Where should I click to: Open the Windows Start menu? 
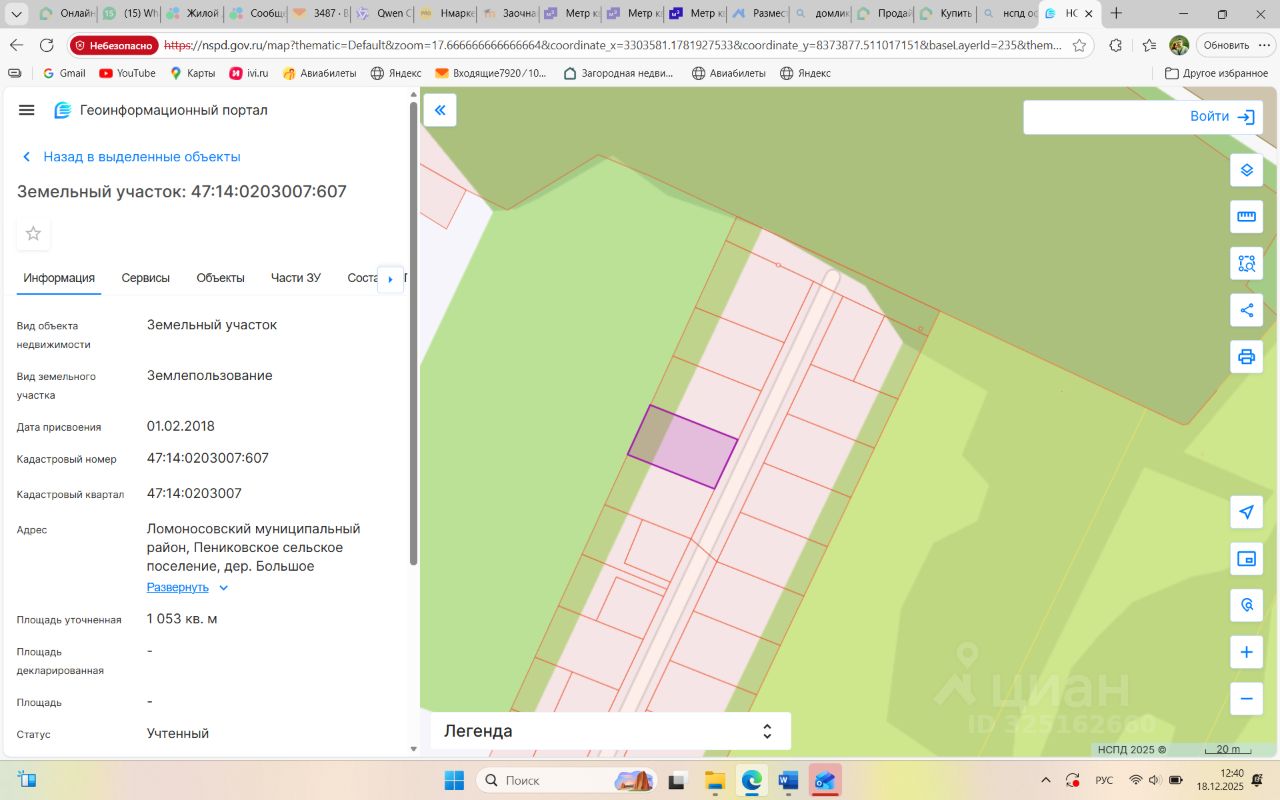454,780
